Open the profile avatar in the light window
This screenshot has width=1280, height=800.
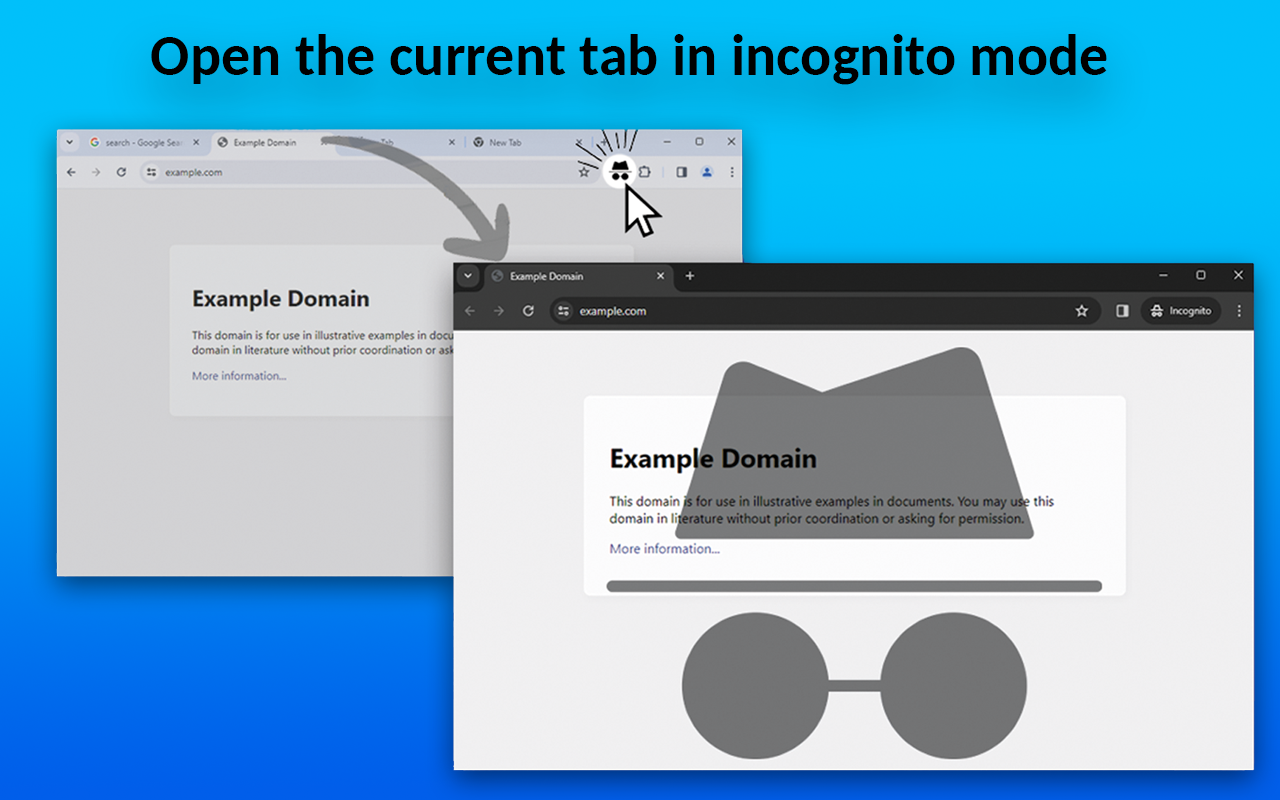pyautogui.click(x=707, y=172)
